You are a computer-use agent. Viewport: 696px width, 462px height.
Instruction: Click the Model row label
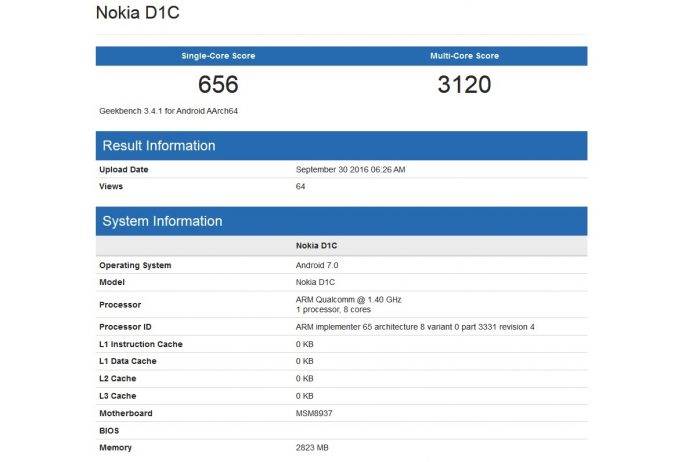(x=112, y=282)
